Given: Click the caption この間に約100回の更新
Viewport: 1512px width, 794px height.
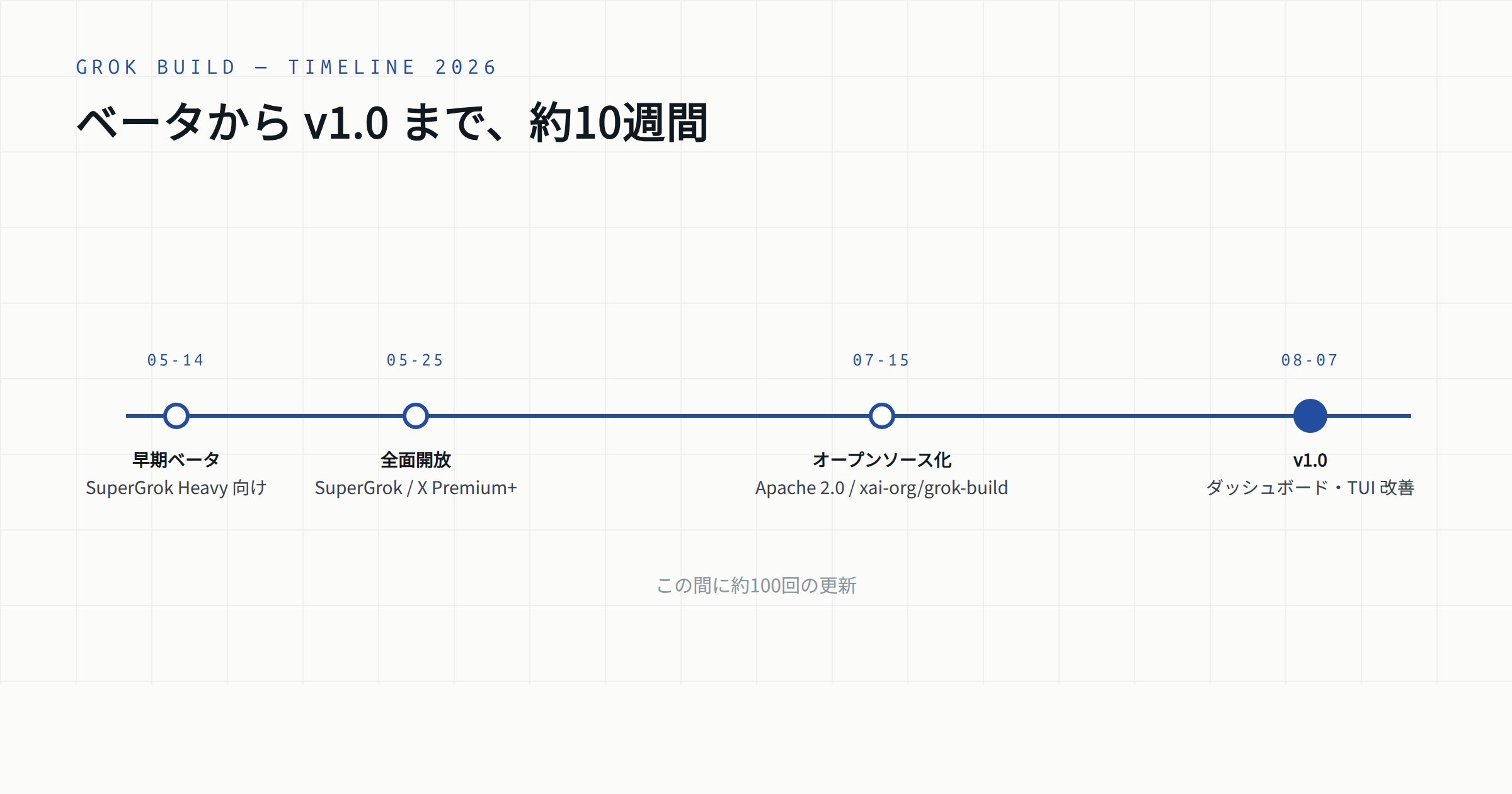Looking at the screenshot, I should tap(756, 585).
